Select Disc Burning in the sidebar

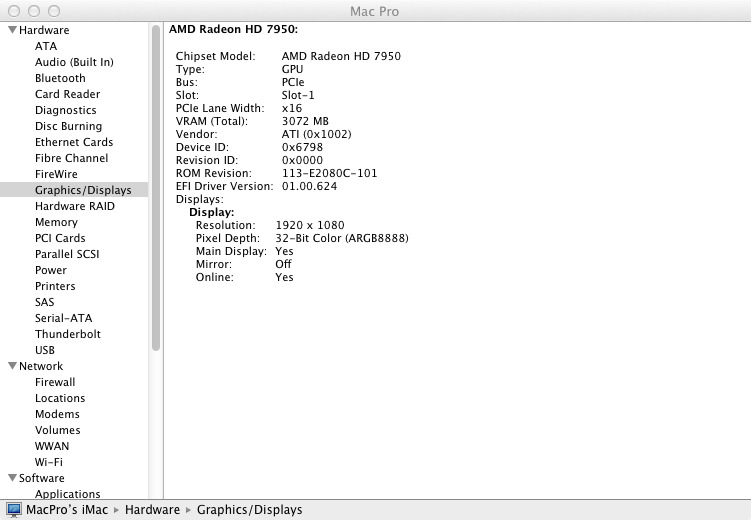(68, 126)
